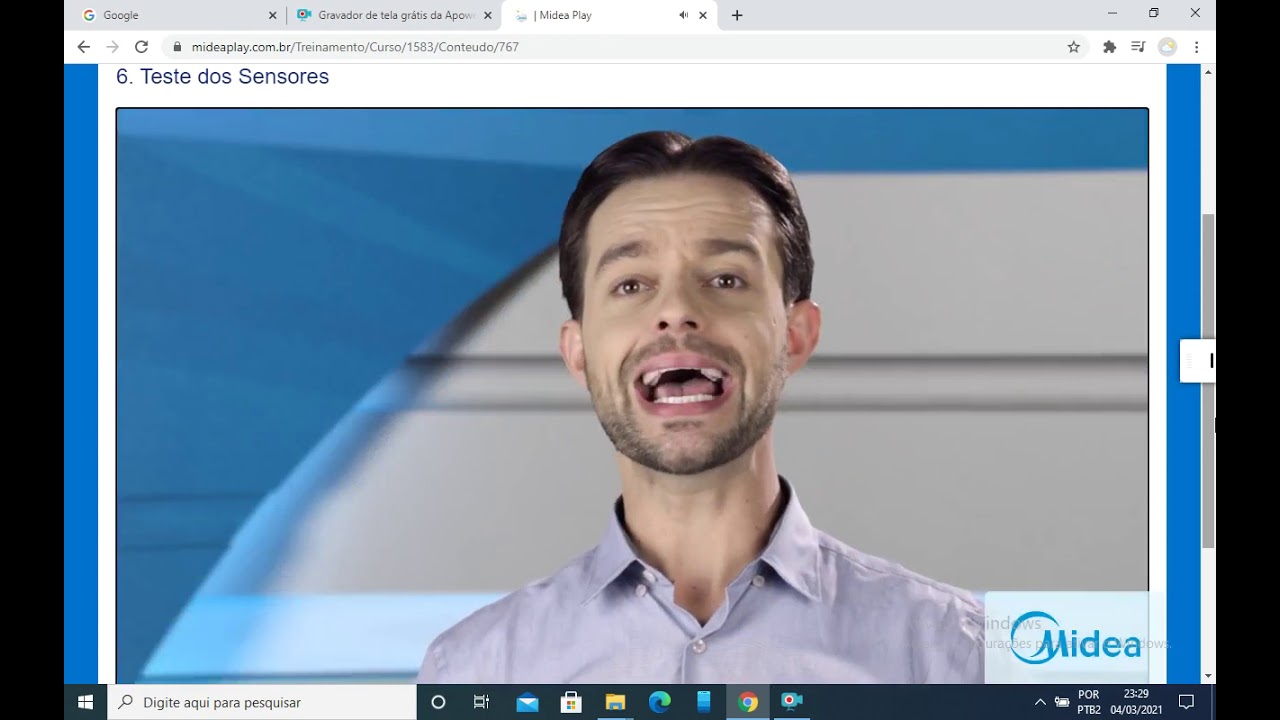The image size is (1280, 720).
Task: Open the Chrome extensions puzzle menu
Action: [x=1109, y=47]
